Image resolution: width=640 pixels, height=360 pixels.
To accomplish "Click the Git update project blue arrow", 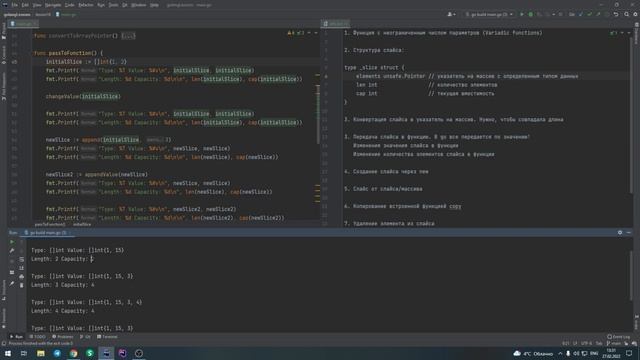I will pos(581,14).
